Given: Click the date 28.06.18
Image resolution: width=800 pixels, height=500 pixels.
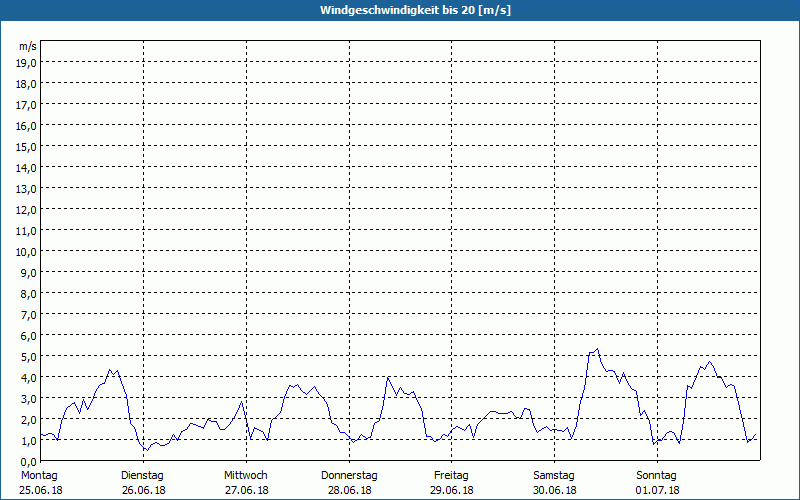Looking at the screenshot, I should coord(349,490).
